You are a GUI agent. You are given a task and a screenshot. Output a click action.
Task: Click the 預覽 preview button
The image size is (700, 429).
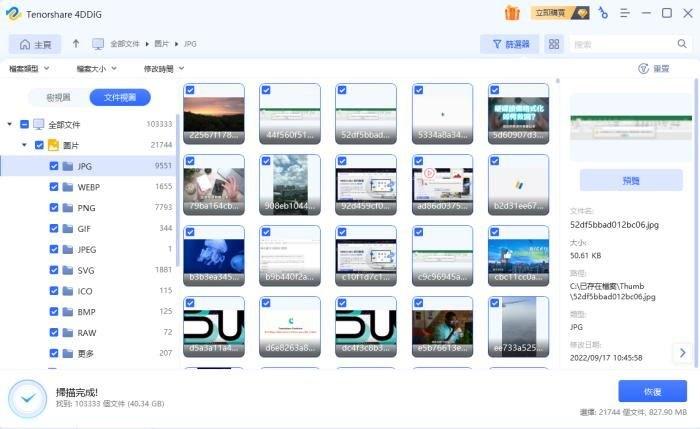coord(631,181)
